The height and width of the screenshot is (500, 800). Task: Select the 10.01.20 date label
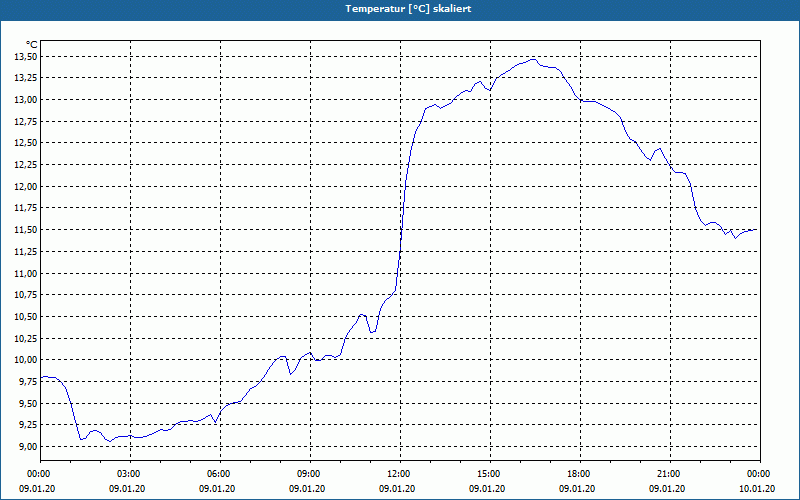click(x=757, y=489)
